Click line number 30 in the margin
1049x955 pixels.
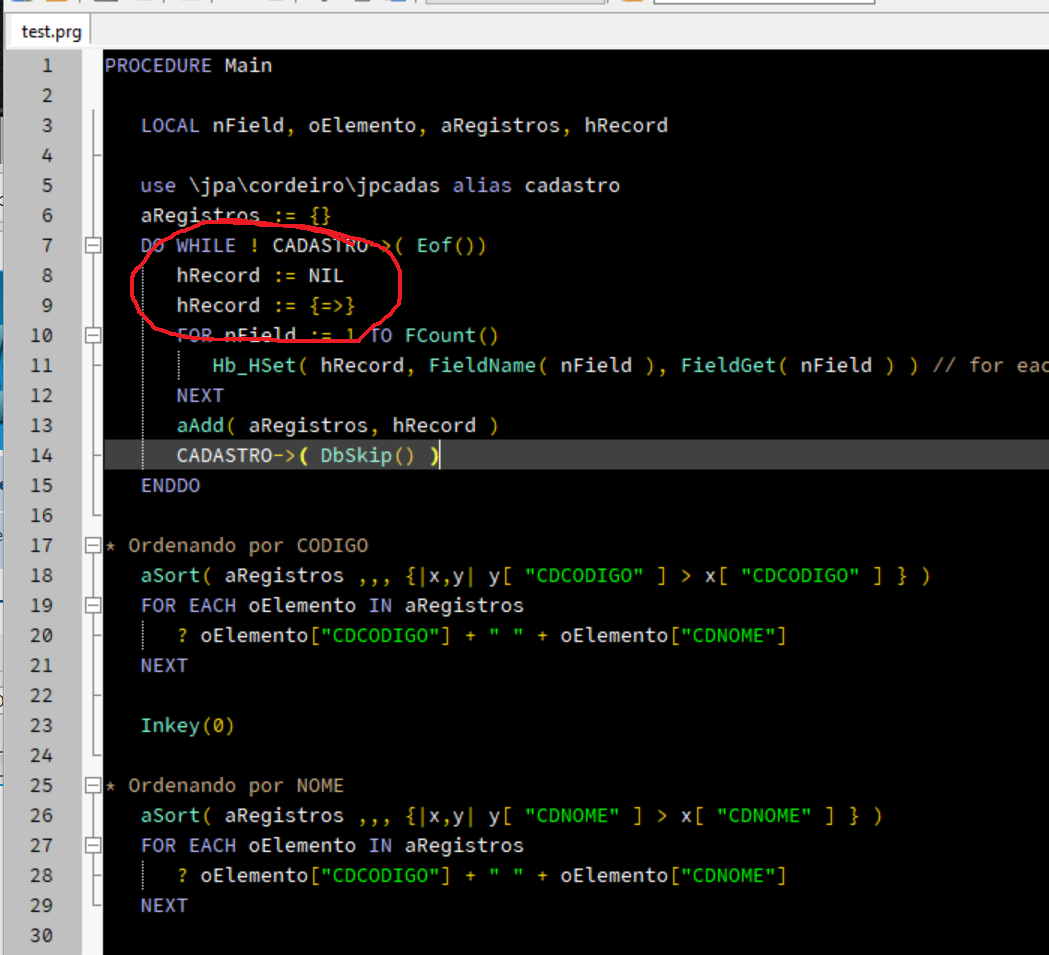[41, 936]
